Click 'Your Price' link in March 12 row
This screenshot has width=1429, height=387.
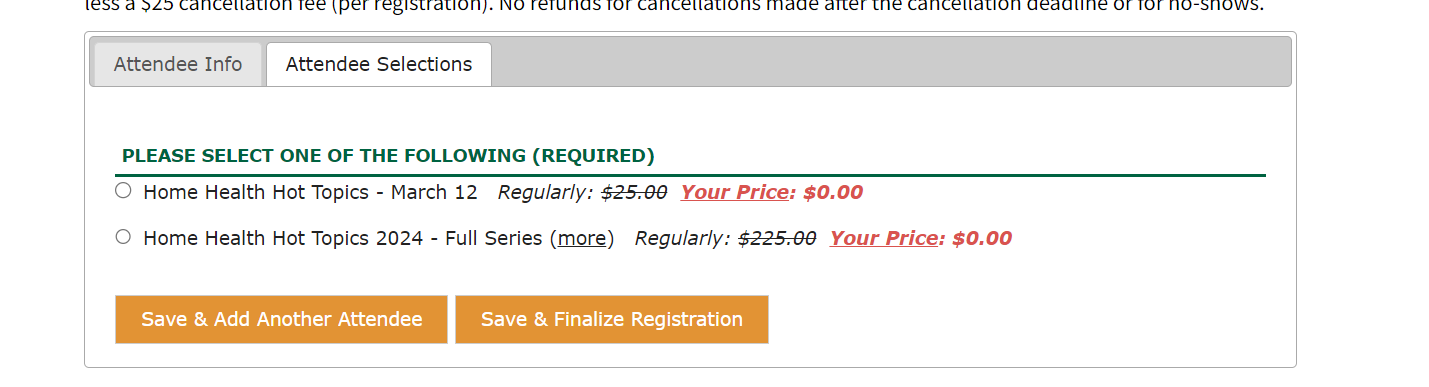[735, 192]
